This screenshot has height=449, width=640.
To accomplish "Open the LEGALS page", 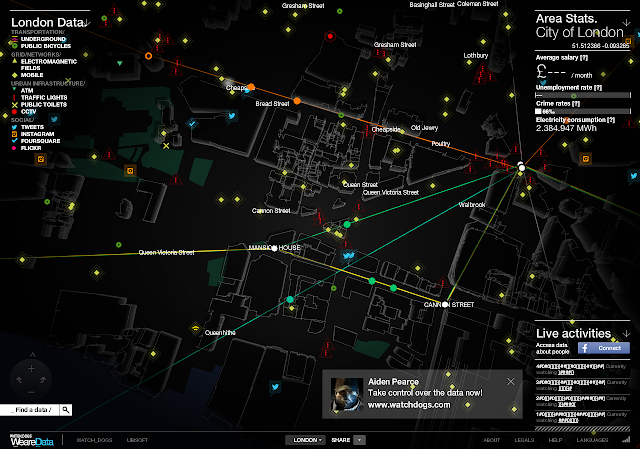I will pyautogui.click(x=524, y=440).
